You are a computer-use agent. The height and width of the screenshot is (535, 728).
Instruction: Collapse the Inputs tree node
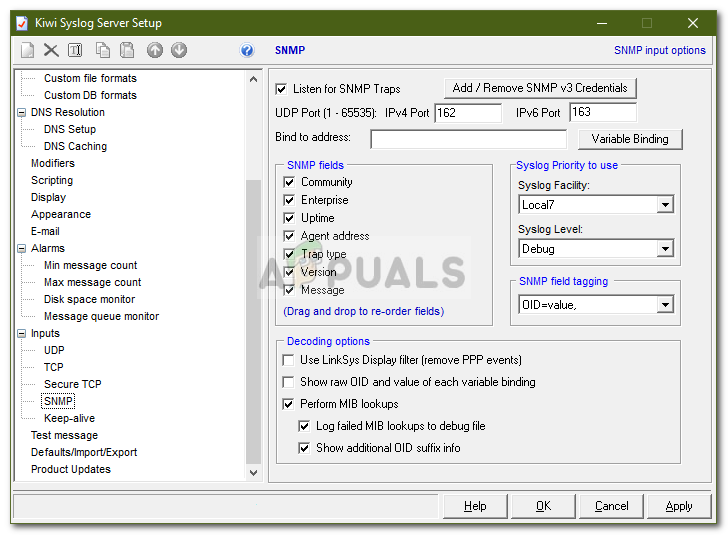point(22,333)
